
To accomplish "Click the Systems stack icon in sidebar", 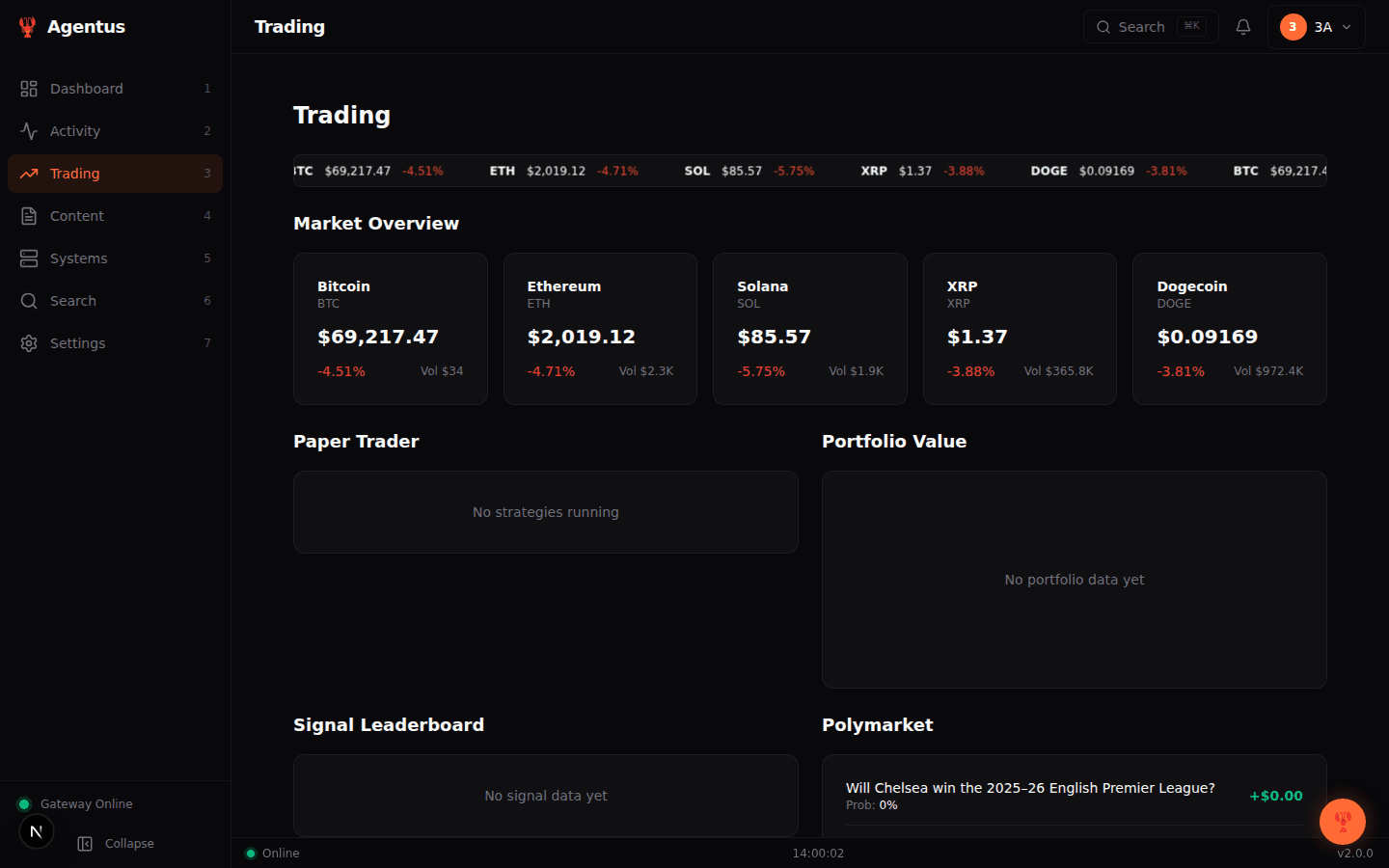I will click(29, 258).
